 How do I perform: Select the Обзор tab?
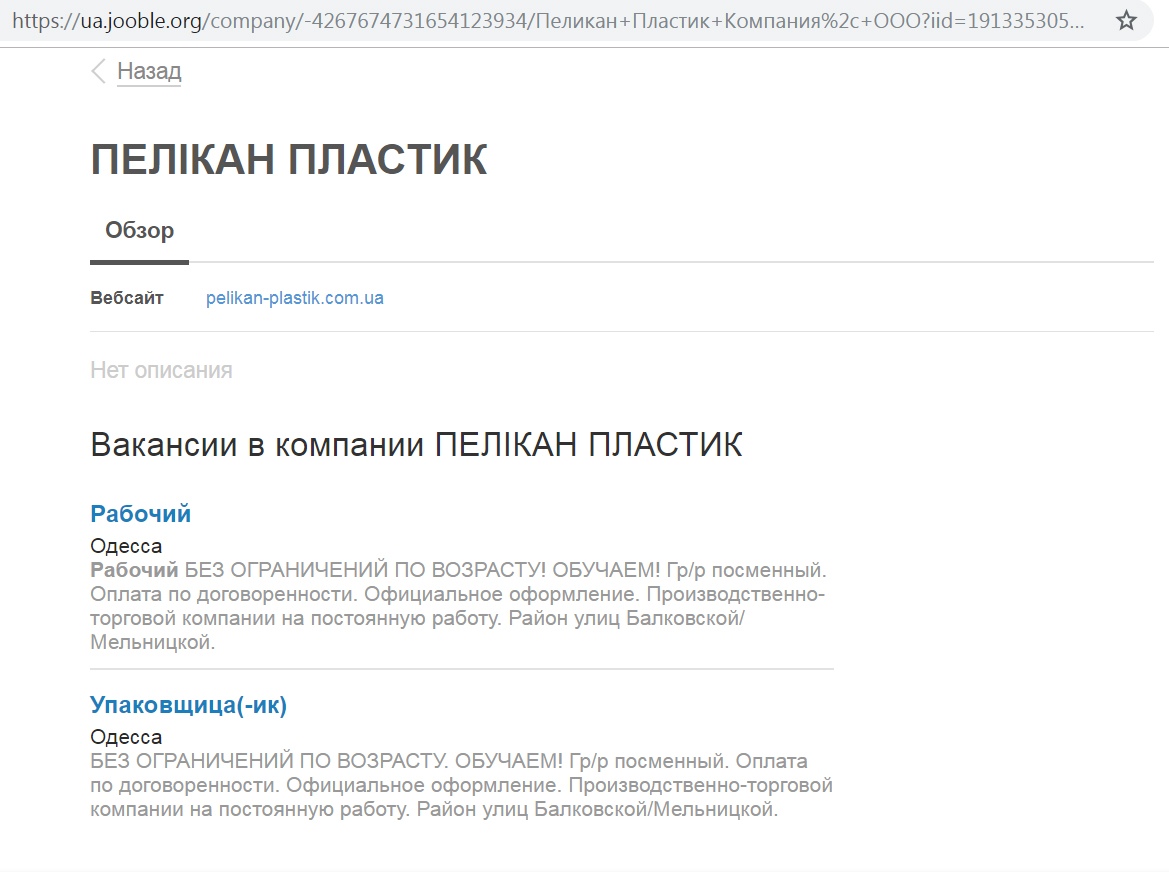(x=139, y=230)
